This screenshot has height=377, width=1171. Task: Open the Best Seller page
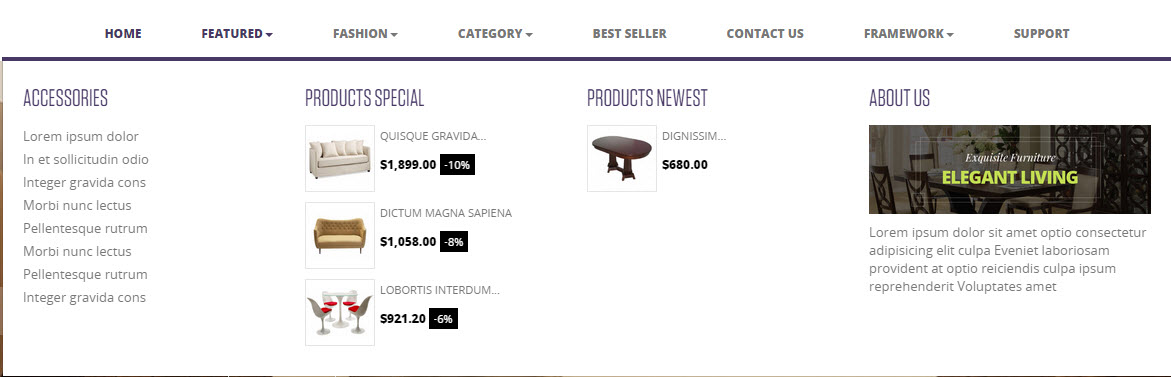630,34
